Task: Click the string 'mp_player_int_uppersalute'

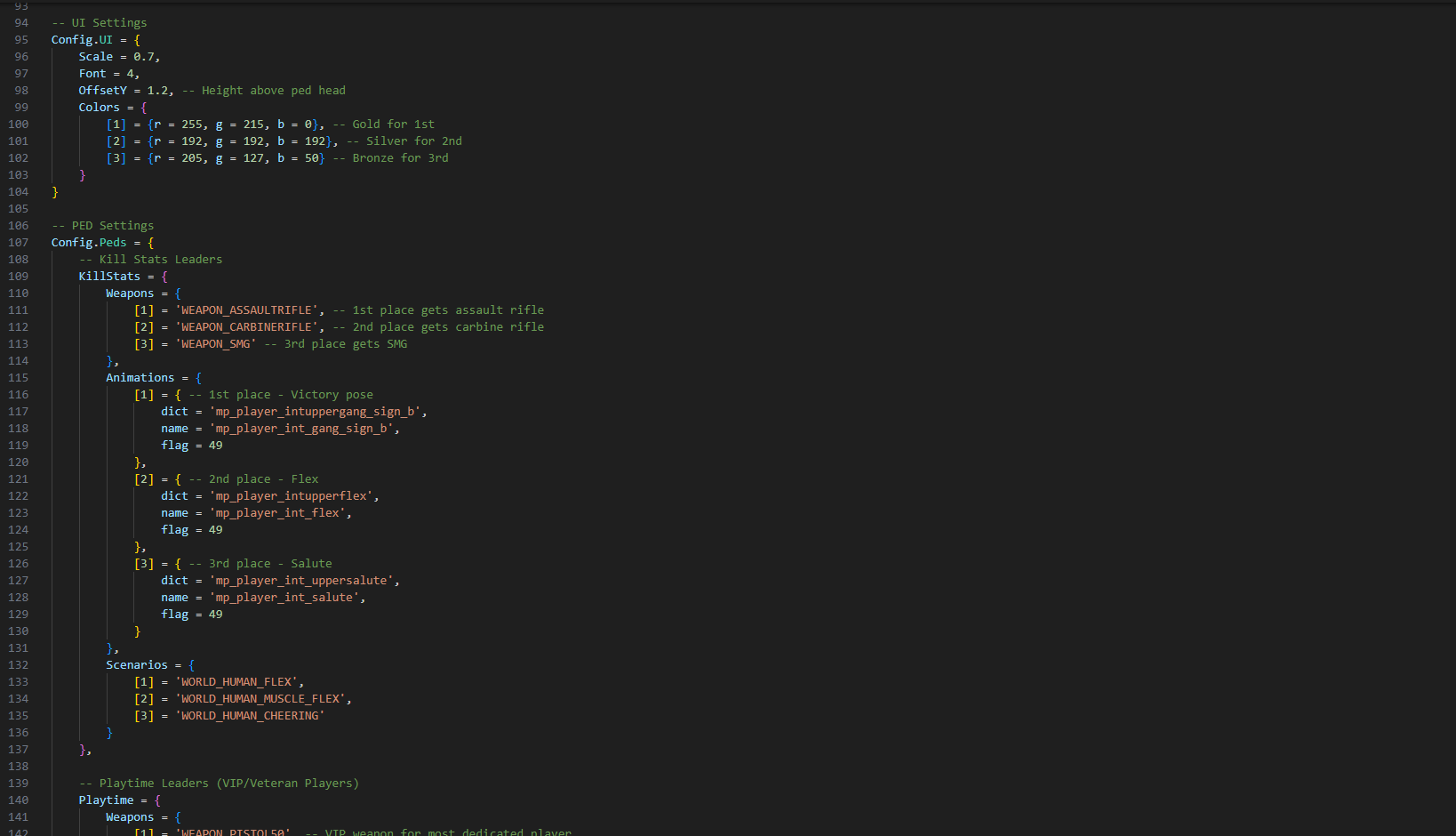Action: pos(301,581)
